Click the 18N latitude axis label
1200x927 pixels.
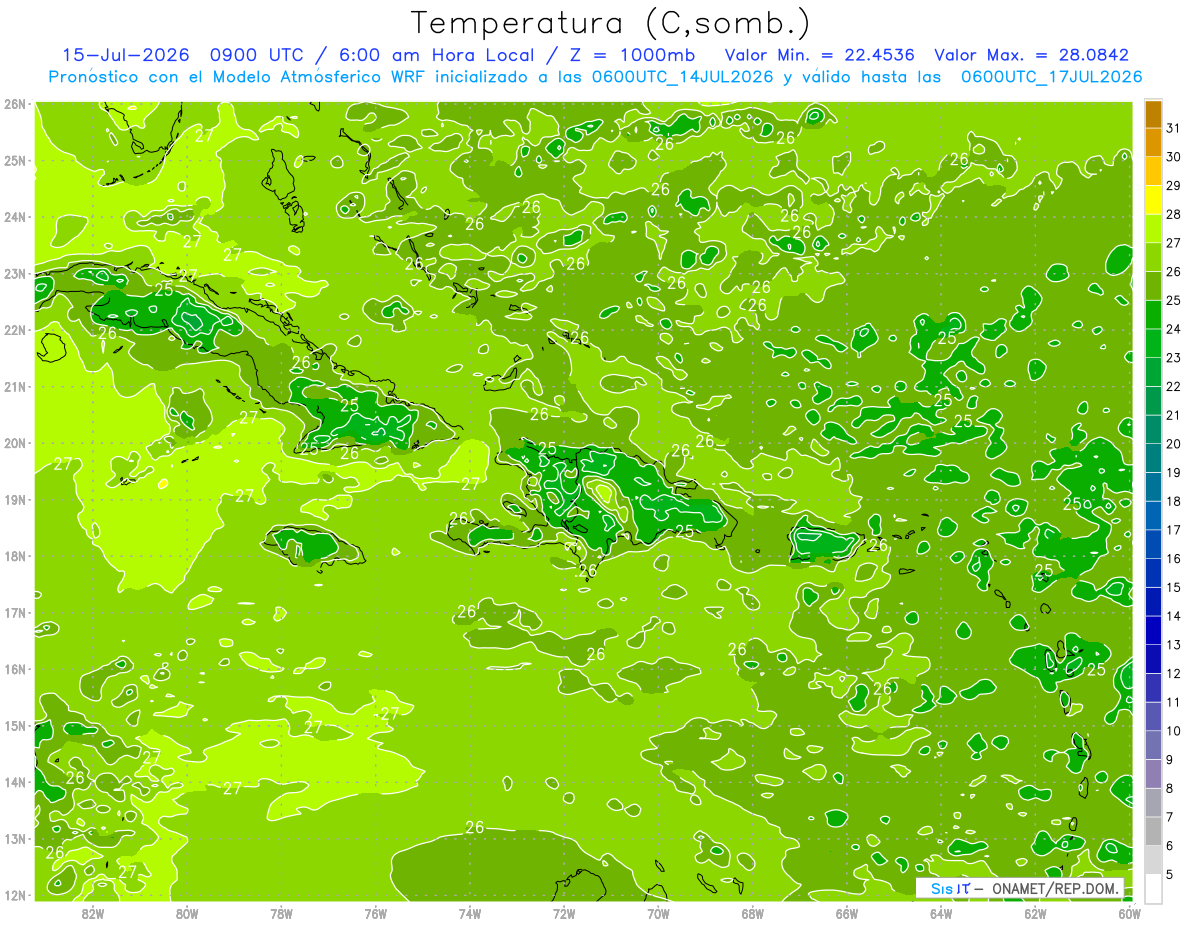(14, 556)
